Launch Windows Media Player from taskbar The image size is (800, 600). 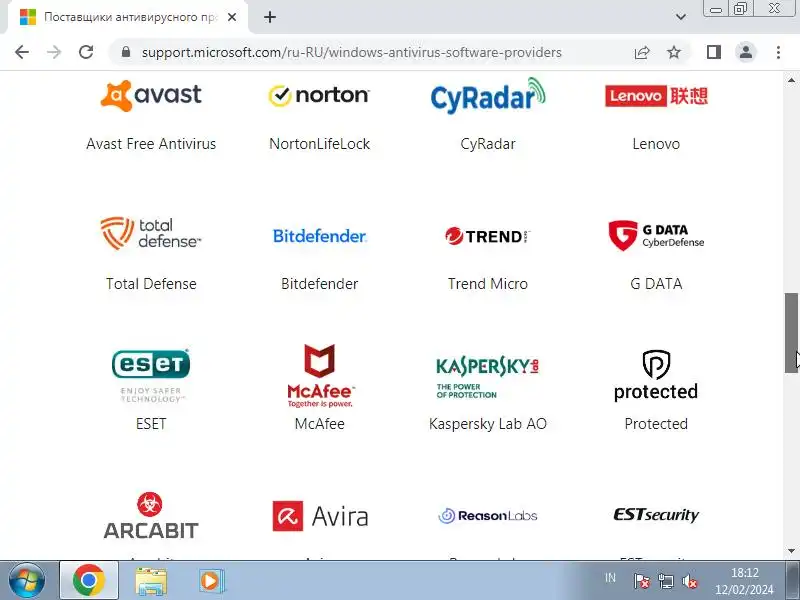[x=211, y=581]
